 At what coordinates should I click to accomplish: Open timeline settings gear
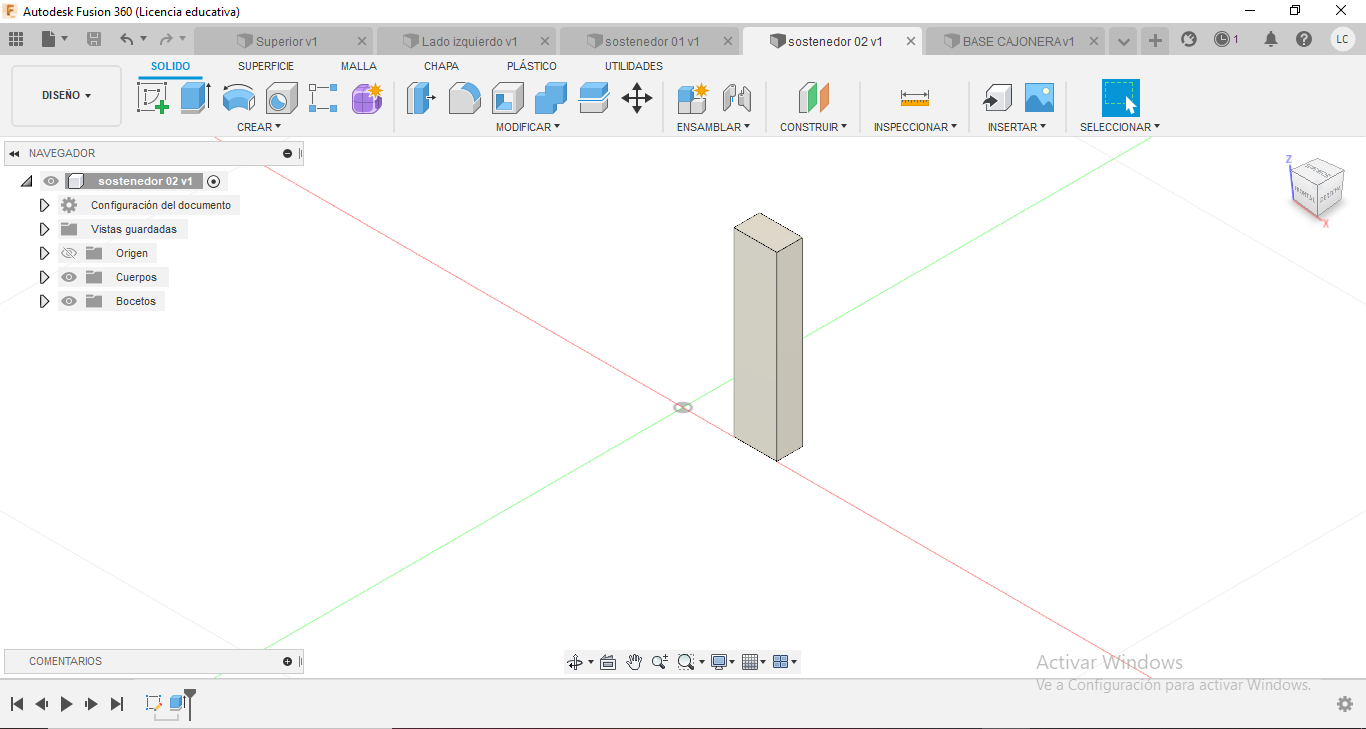click(x=1345, y=704)
